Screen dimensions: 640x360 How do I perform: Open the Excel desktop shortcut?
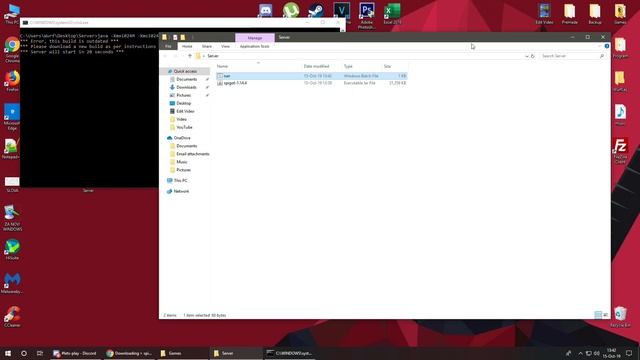click(392, 13)
